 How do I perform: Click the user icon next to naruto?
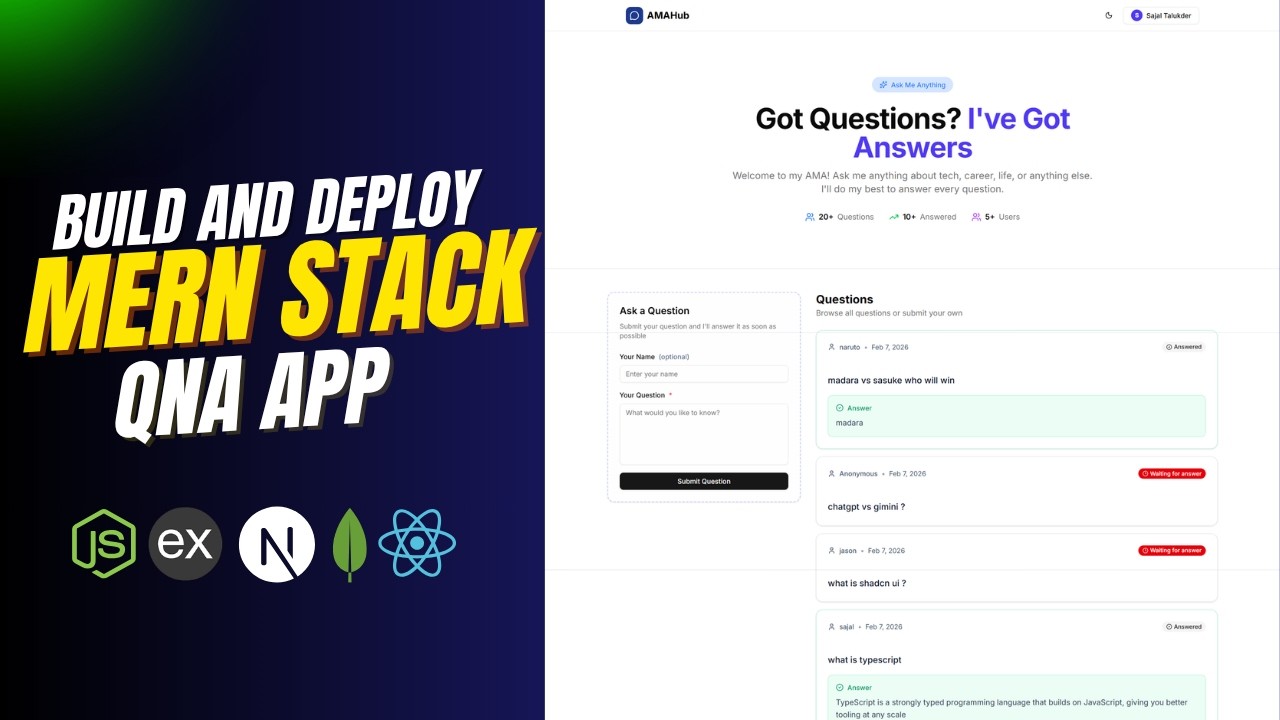pos(832,347)
